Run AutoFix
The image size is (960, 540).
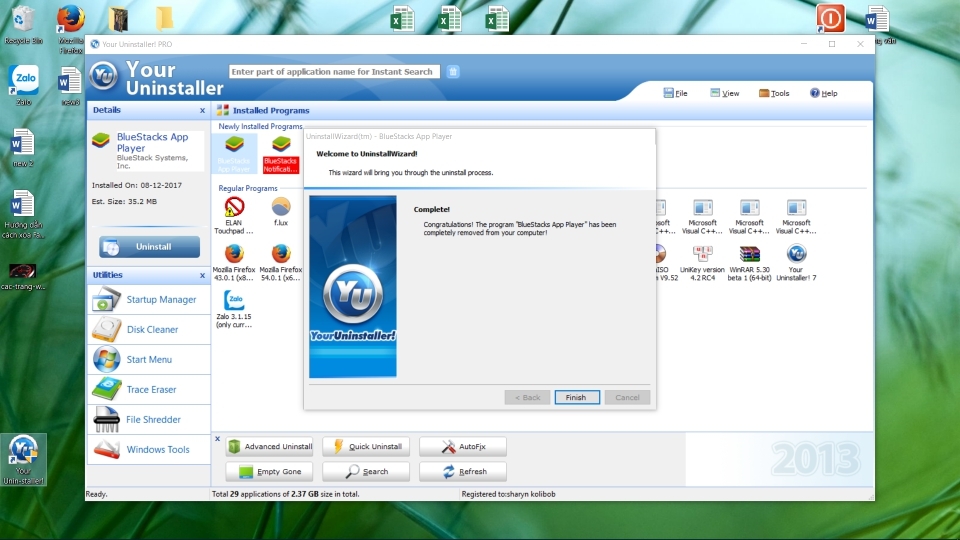tap(463, 446)
